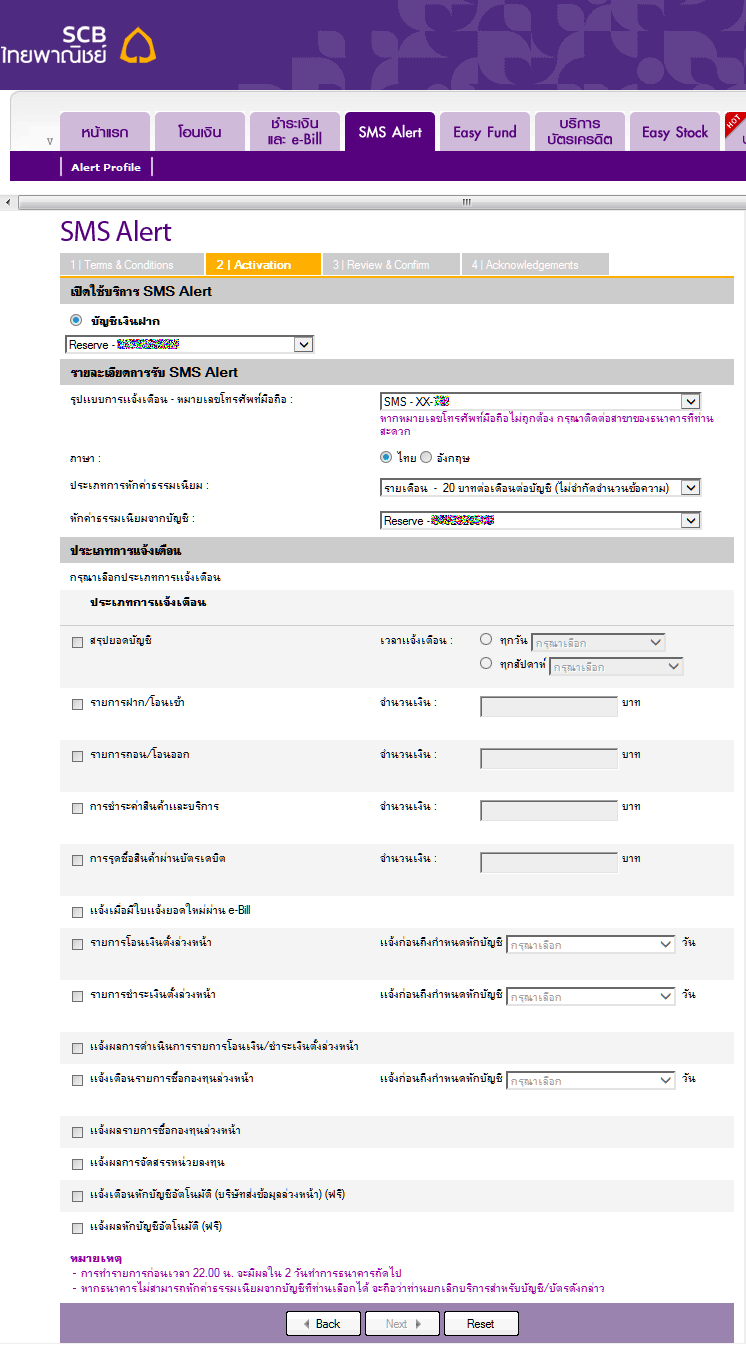
Task: Check the รายการถอน/โอนออก checkbox
Action: click(x=78, y=757)
